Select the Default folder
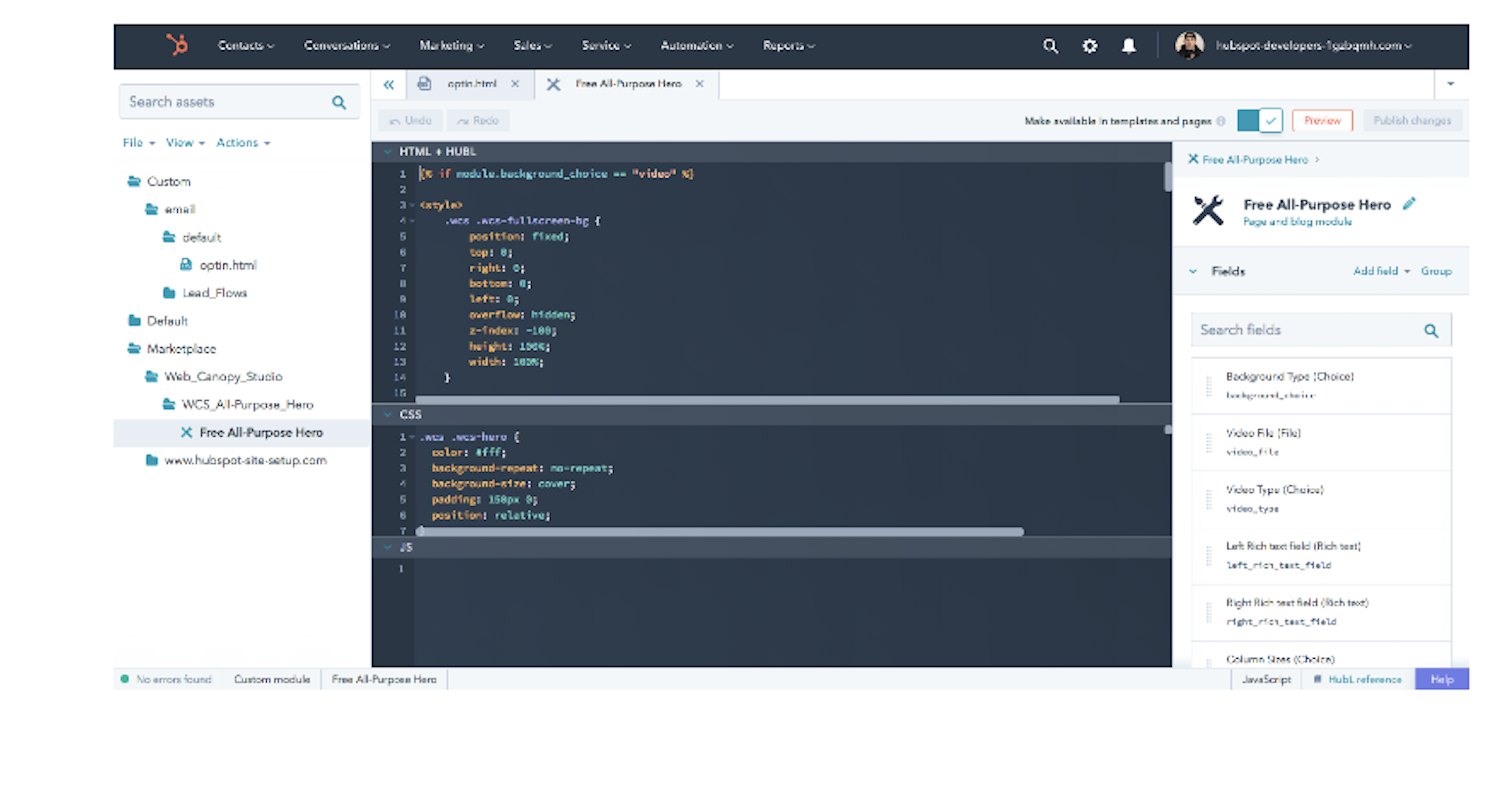Image resolution: width=1512 pixels, height=798 pixels. 158,321
